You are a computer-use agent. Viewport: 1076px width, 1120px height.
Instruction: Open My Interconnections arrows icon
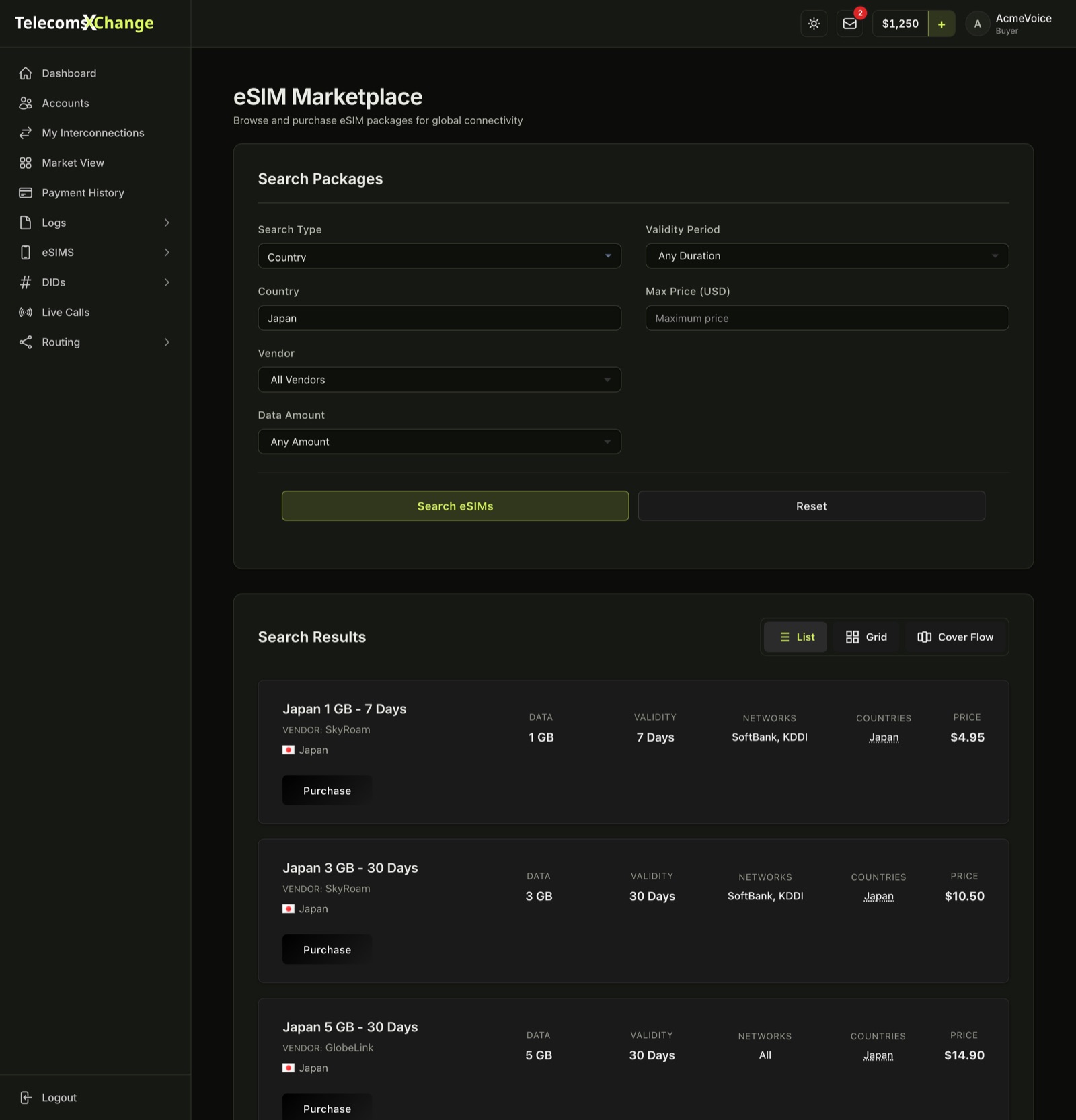click(26, 133)
